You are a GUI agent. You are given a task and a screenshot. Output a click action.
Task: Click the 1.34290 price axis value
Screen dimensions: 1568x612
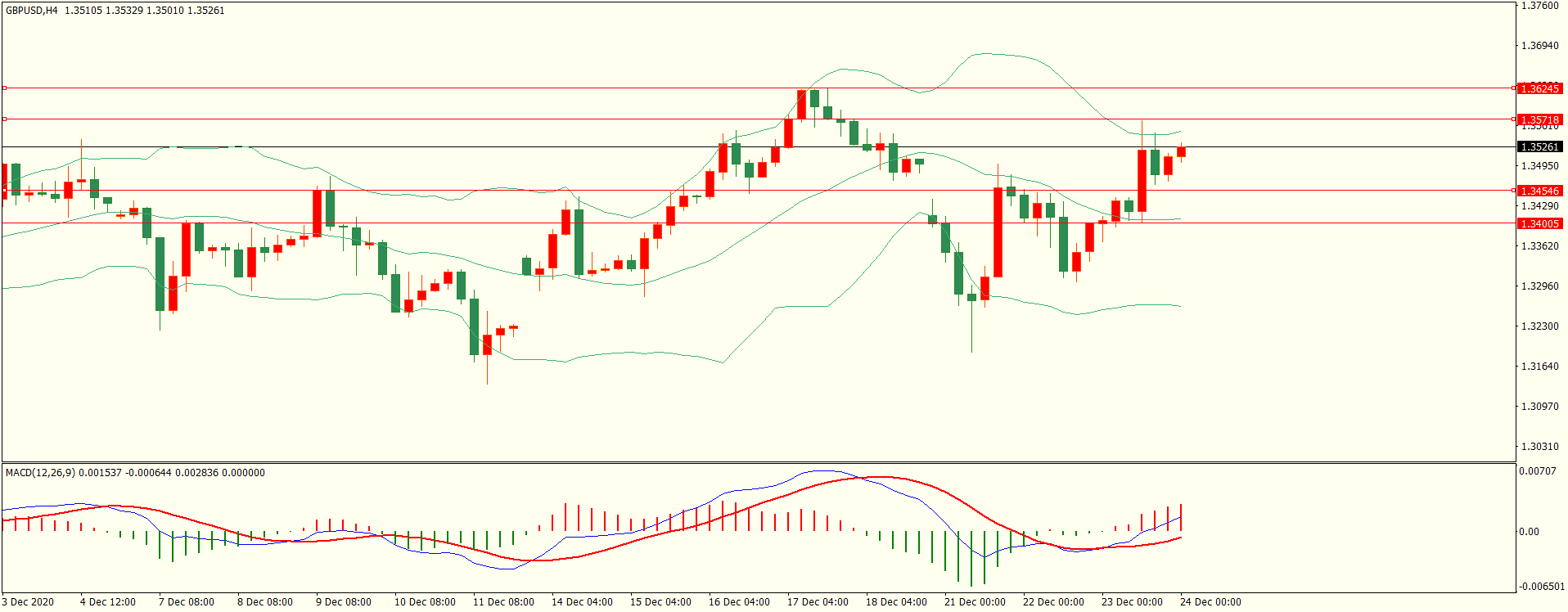pyautogui.click(x=1539, y=206)
